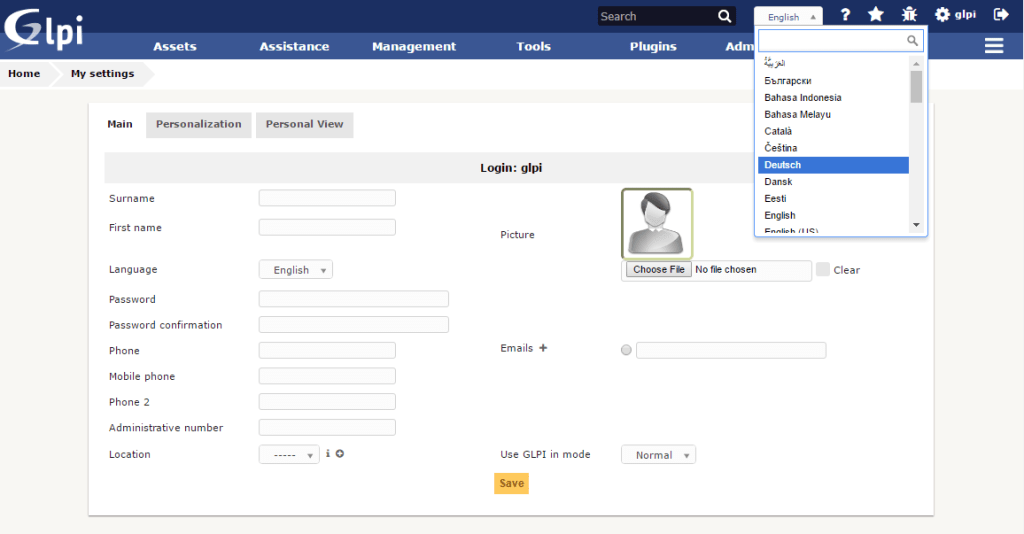
Task: Open the Assistance menu
Action: click(294, 46)
